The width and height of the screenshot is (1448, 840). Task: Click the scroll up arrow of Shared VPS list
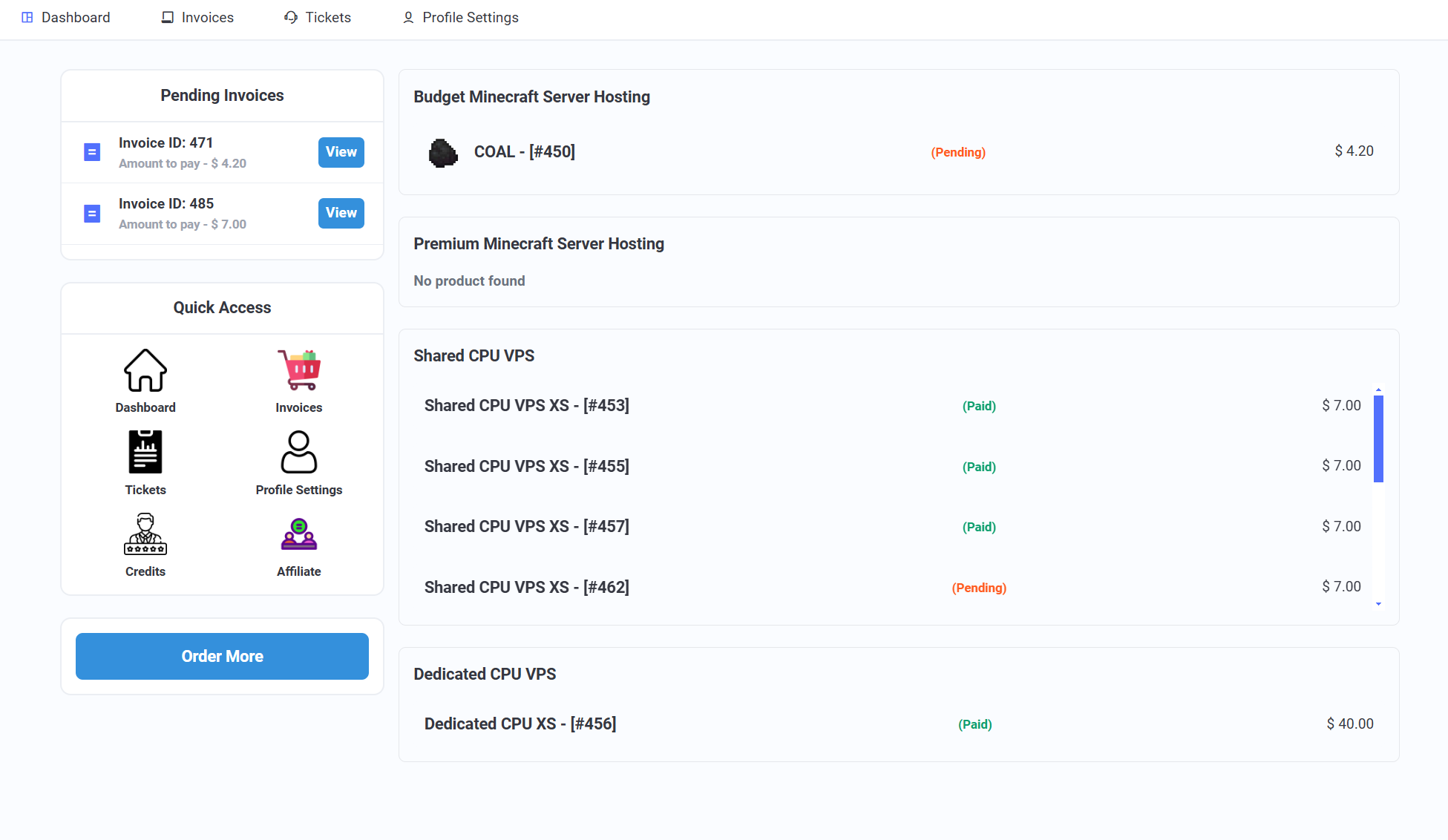click(1378, 390)
